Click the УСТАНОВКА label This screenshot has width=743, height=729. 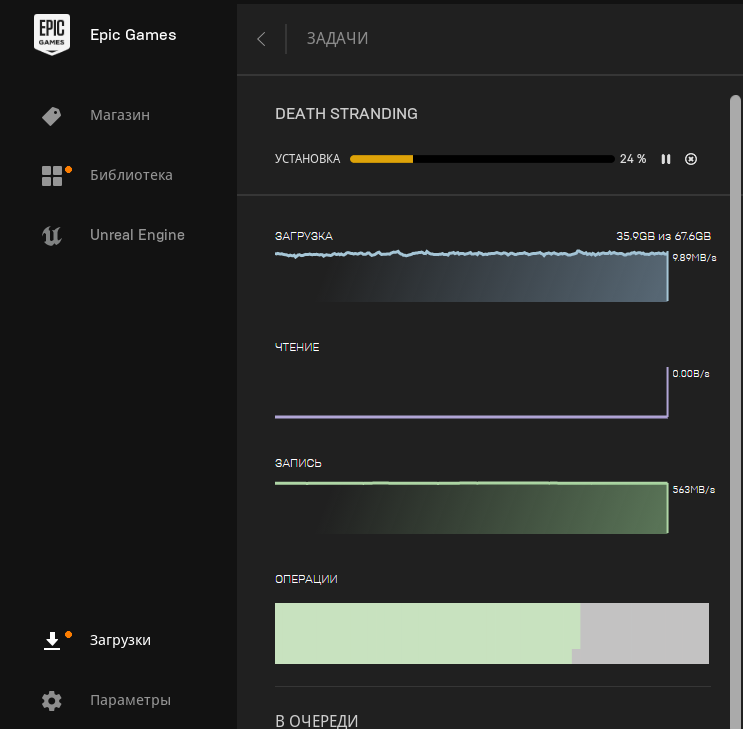point(308,159)
